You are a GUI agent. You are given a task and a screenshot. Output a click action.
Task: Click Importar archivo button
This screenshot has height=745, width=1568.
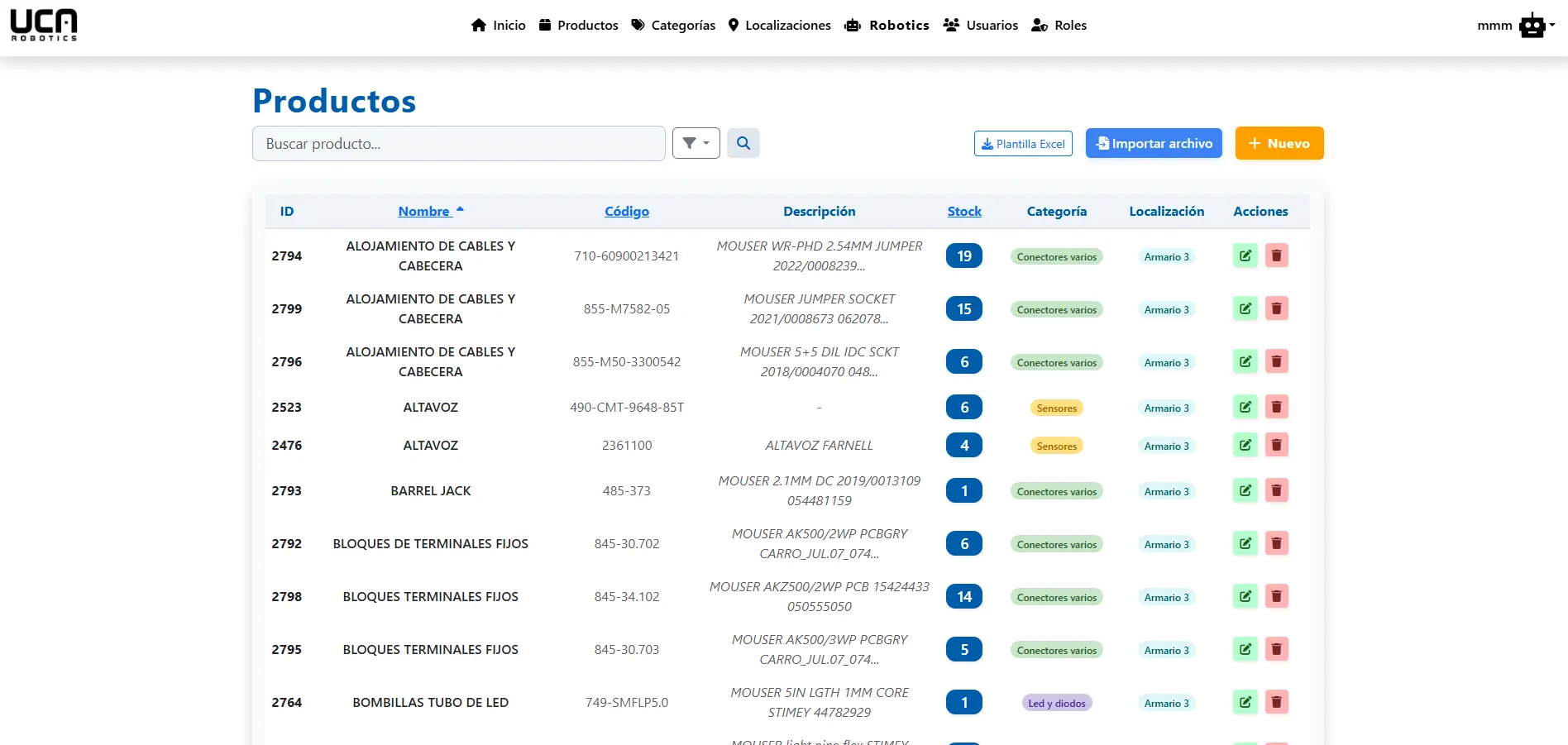click(x=1153, y=143)
